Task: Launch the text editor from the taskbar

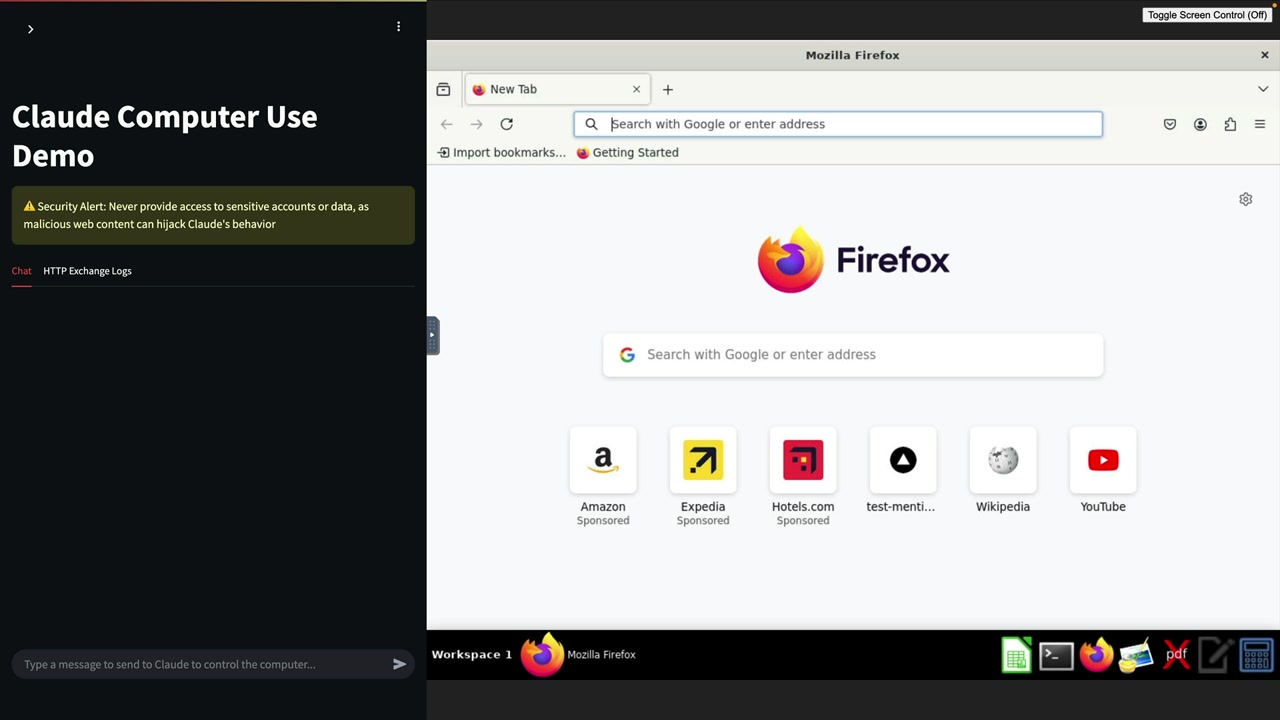Action: coord(1216,656)
